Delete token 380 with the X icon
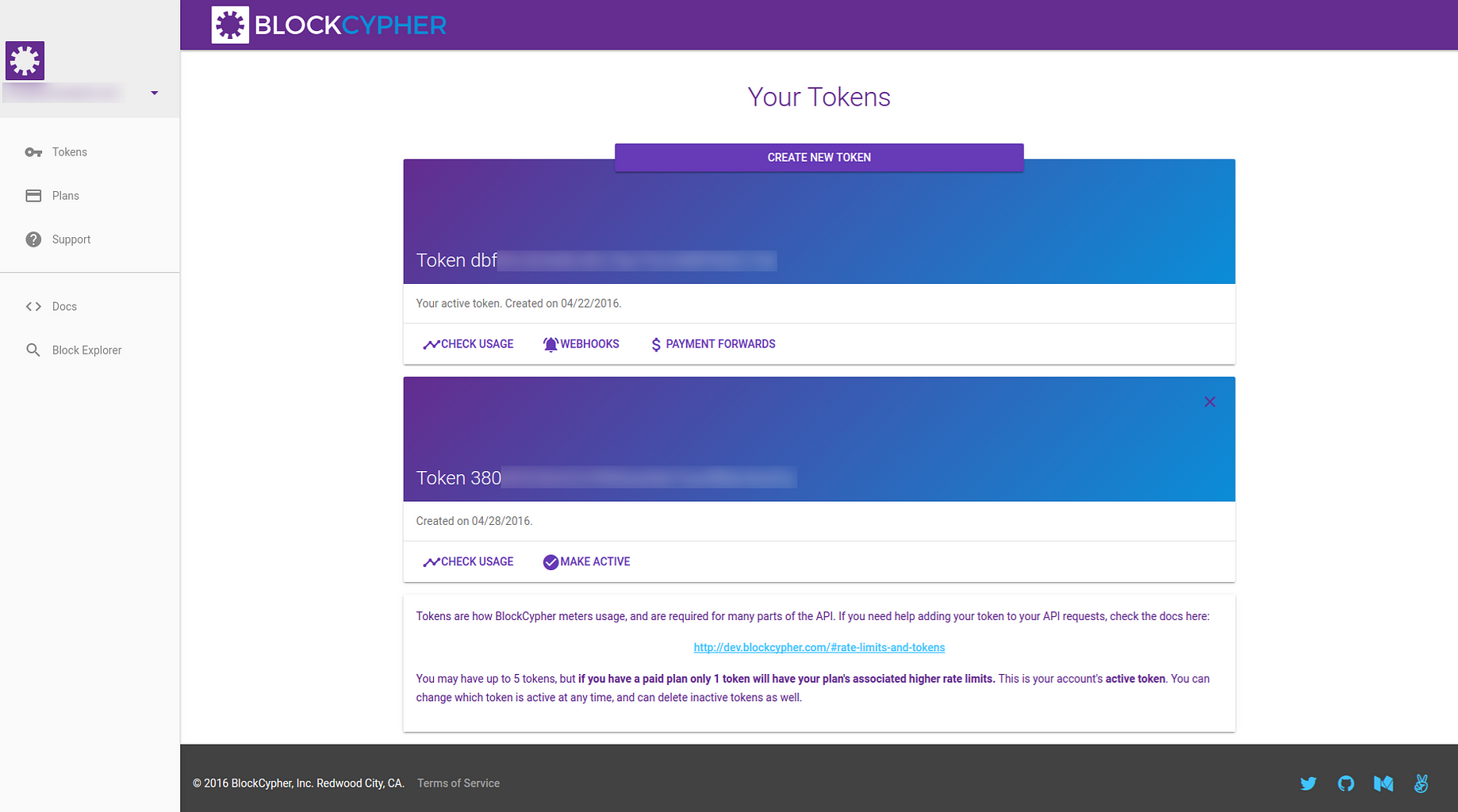The height and width of the screenshot is (812, 1458). click(1210, 402)
